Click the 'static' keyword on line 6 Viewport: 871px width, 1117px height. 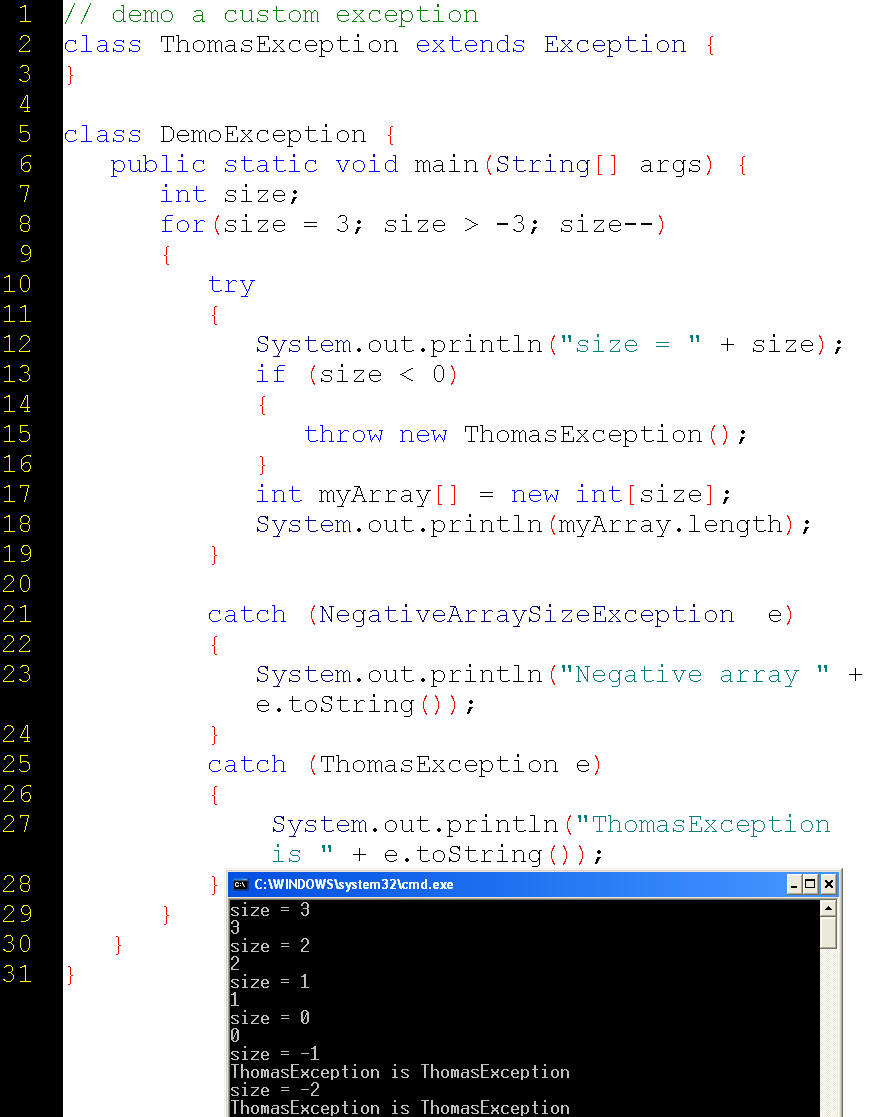[x=271, y=165]
